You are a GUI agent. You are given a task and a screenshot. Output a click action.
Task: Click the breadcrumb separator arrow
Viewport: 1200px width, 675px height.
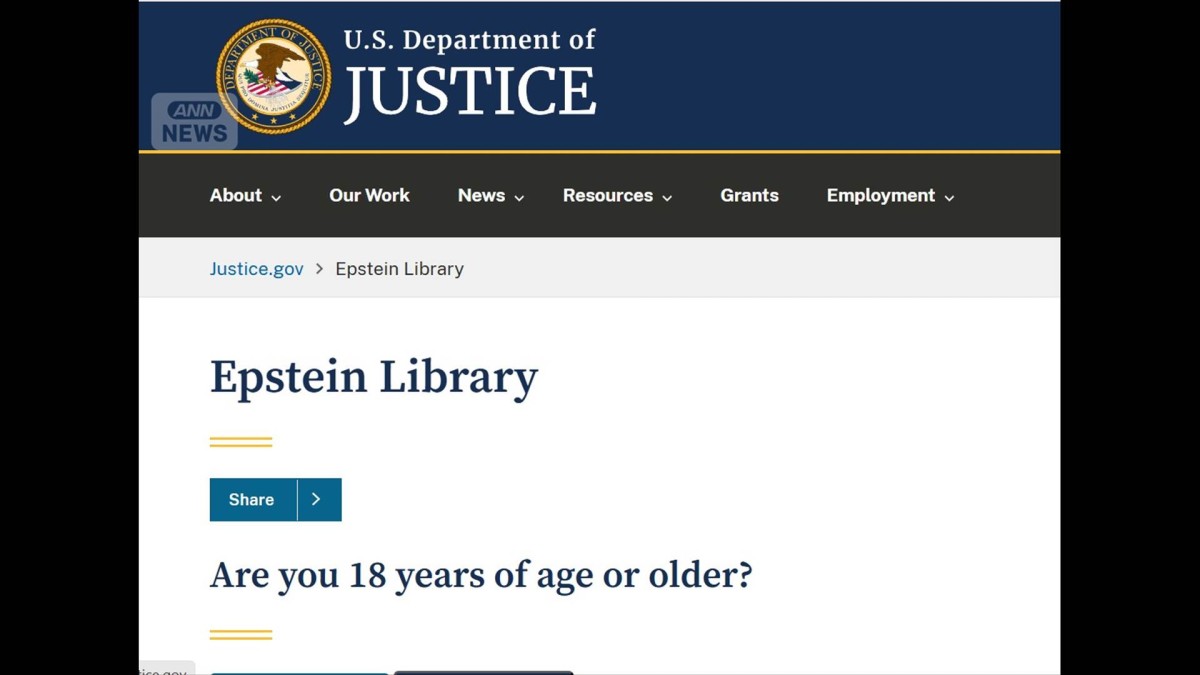(320, 269)
